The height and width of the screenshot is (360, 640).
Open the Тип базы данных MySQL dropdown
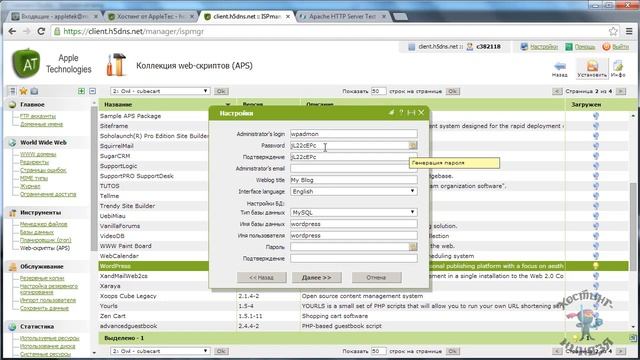click(x=354, y=212)
